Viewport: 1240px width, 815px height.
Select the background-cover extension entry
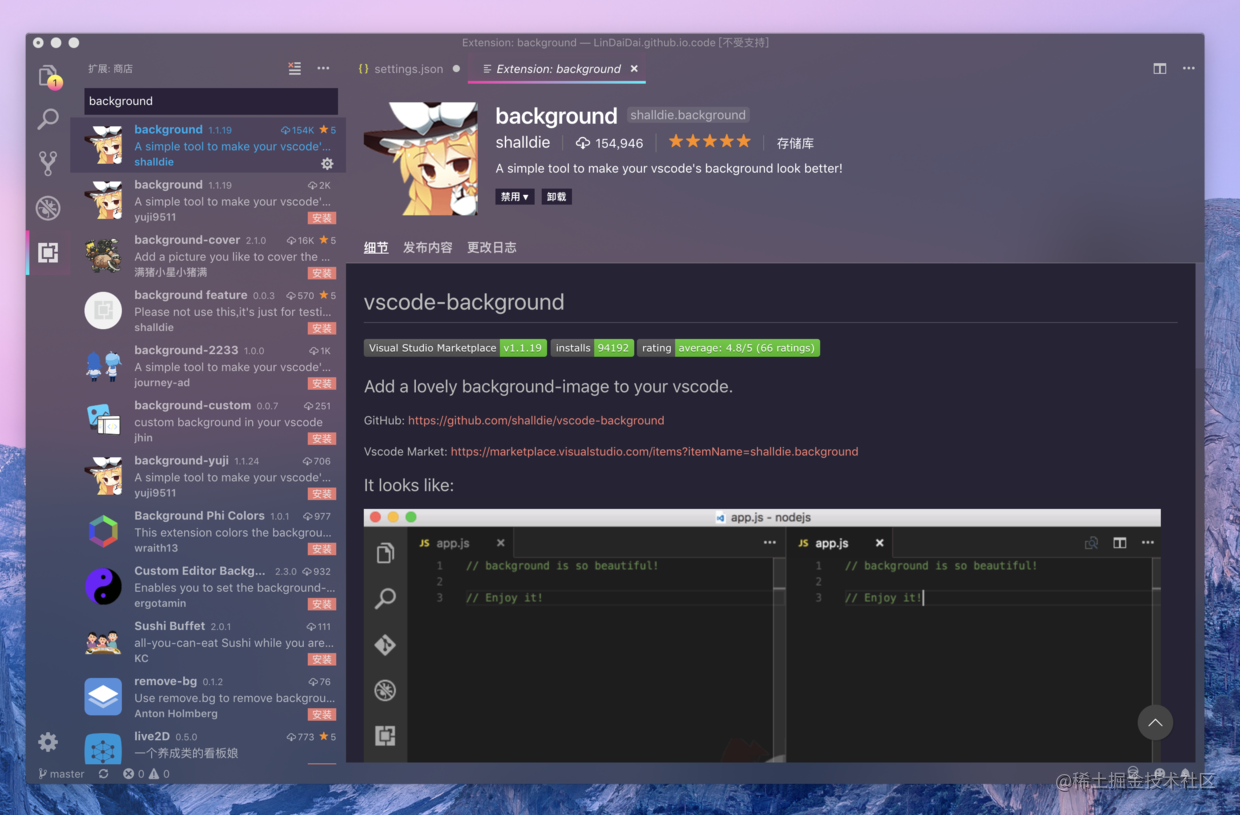coord(208,256)
